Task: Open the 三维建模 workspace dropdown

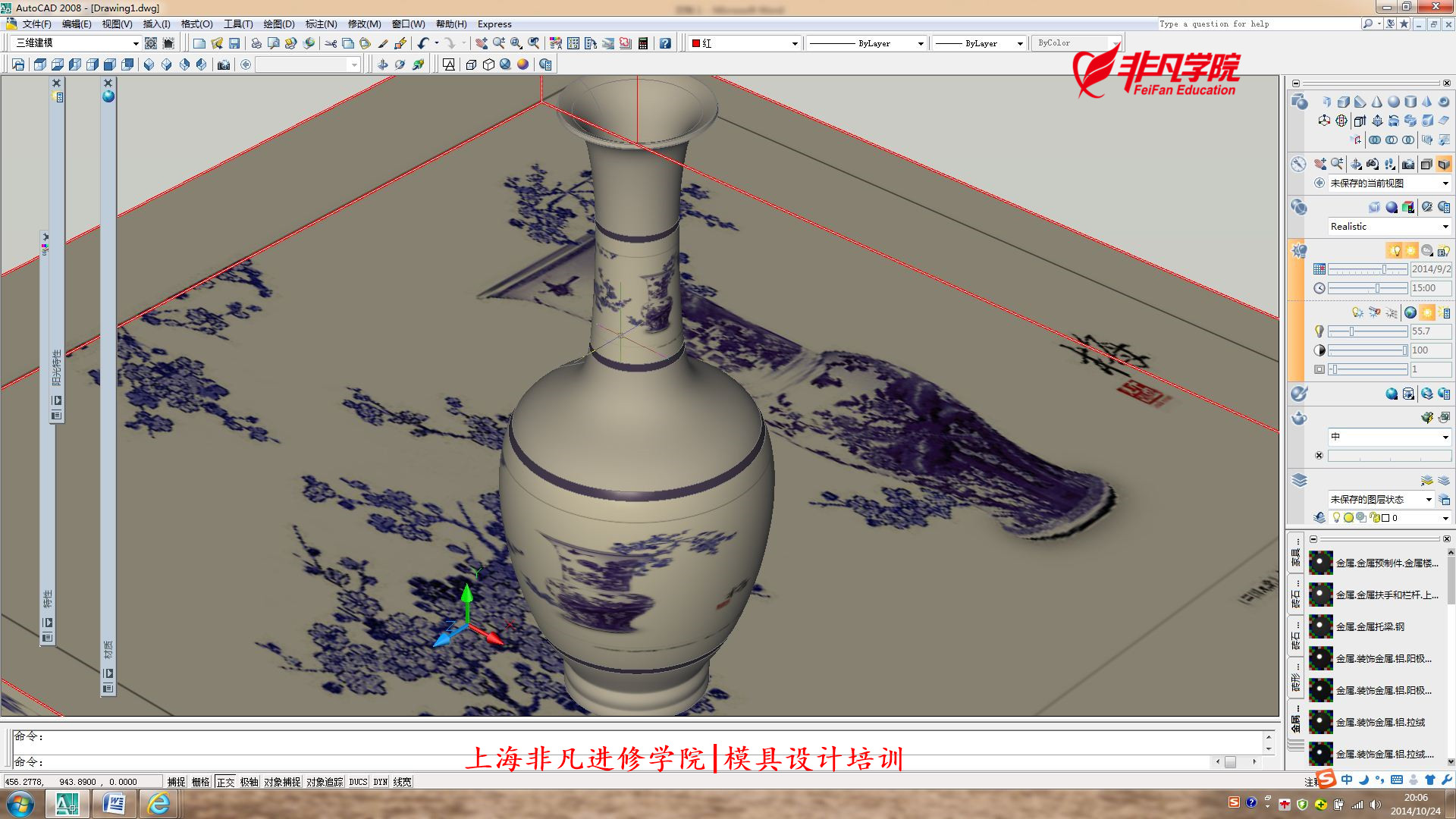Action: tap(77, 43)
